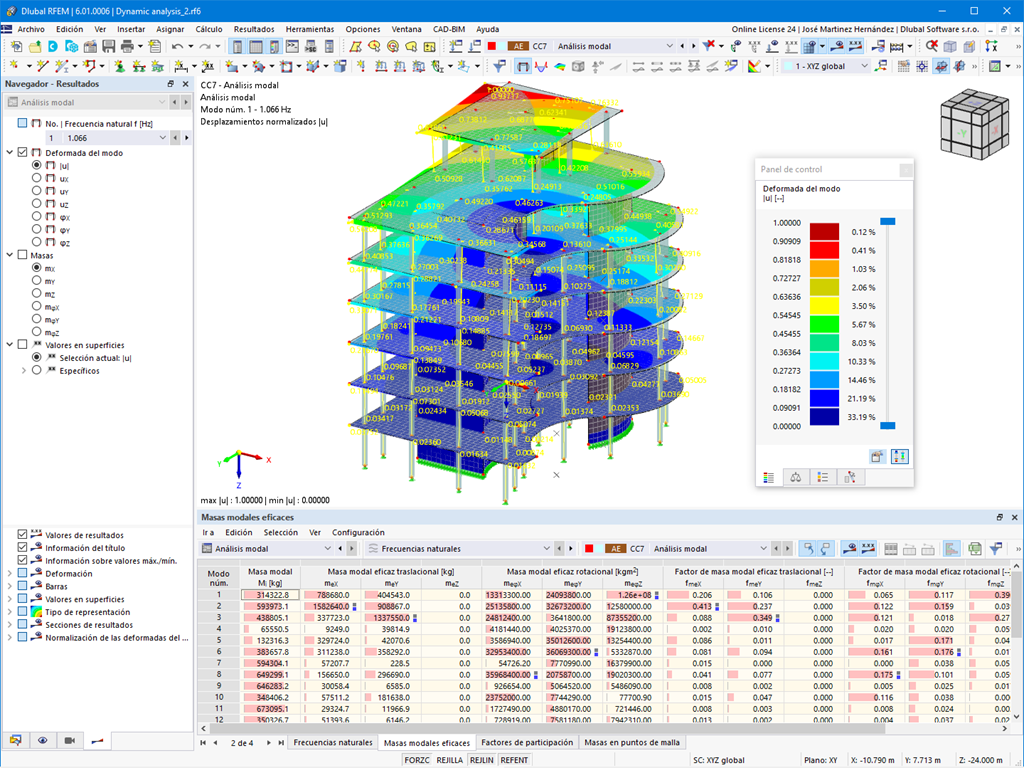Click next load case arrow in main toolbar
This screenshot has height=768, width=1024.
(694, 46)
